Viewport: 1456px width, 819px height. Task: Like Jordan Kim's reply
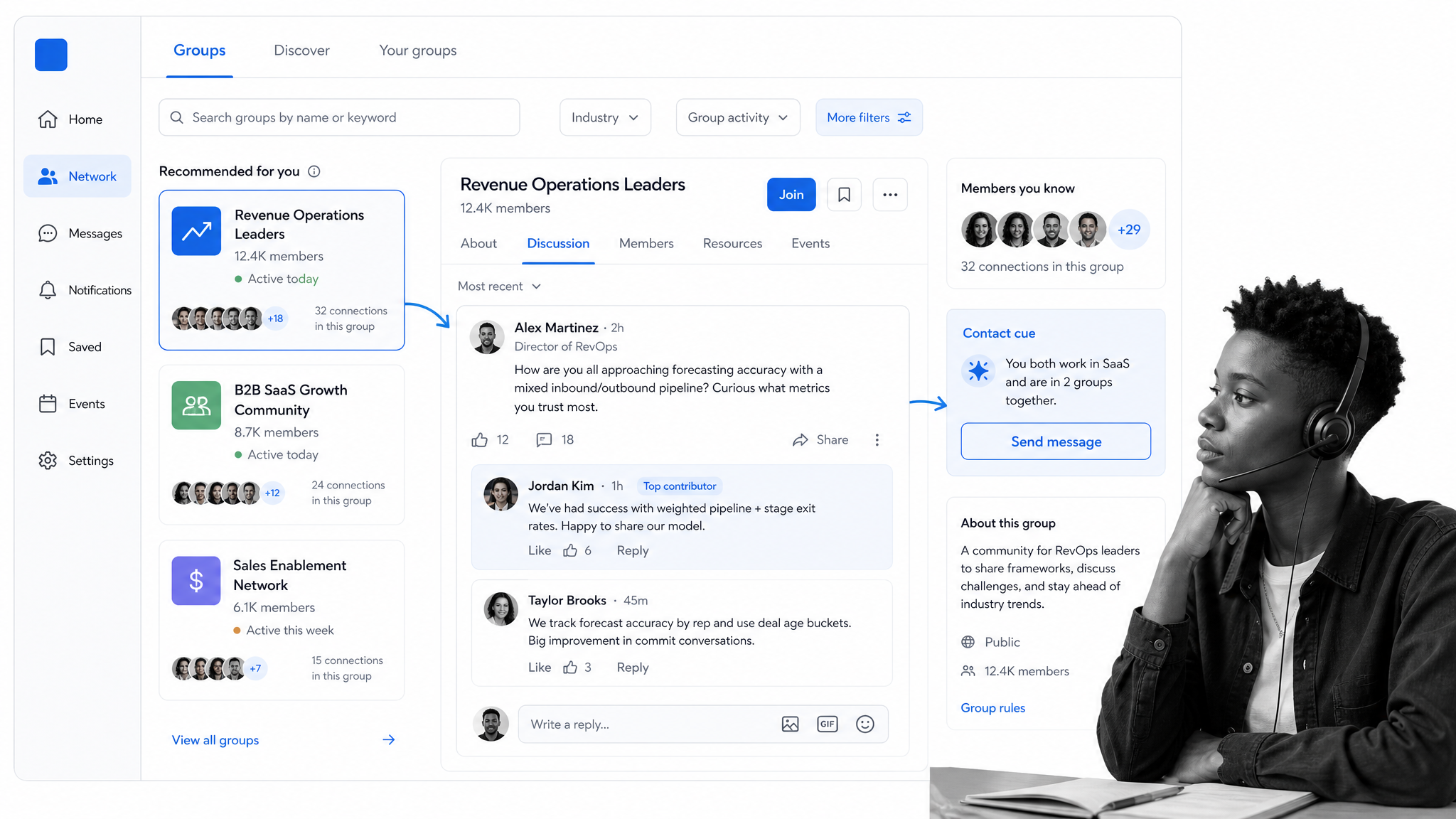570,550
